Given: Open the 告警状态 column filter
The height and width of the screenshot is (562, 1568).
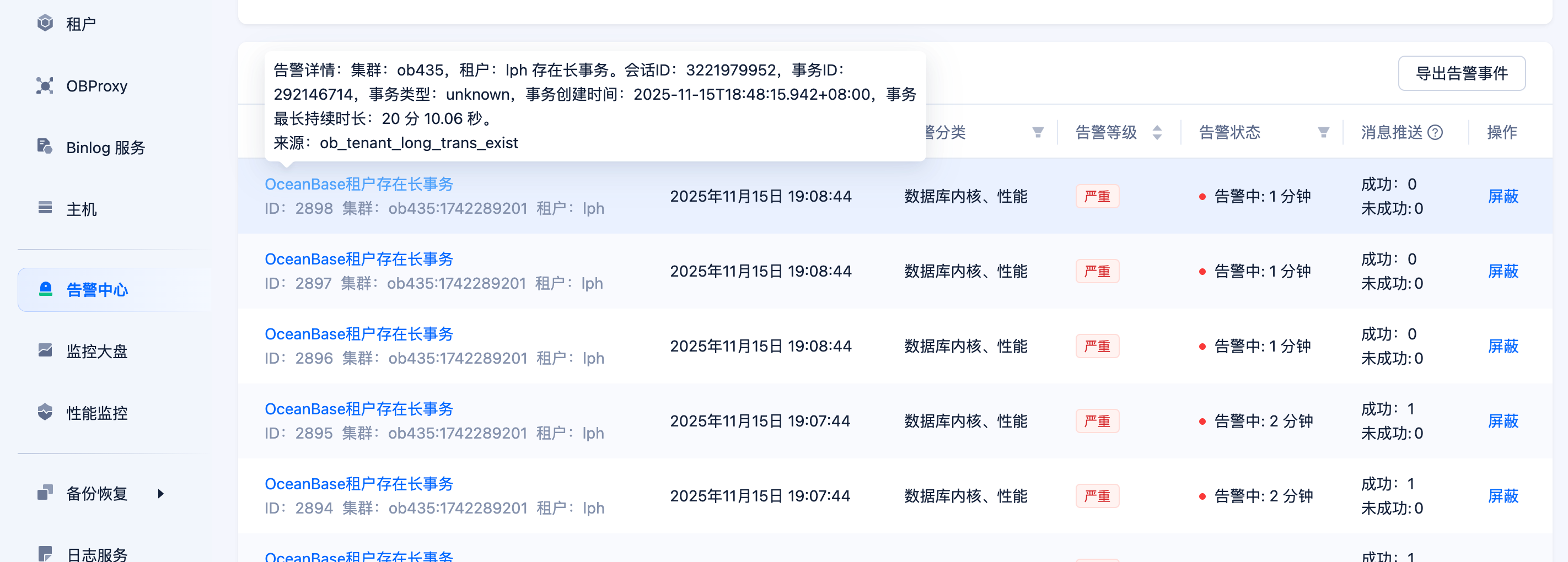Looking at the screenshot, I should [x=1323, y=133].
